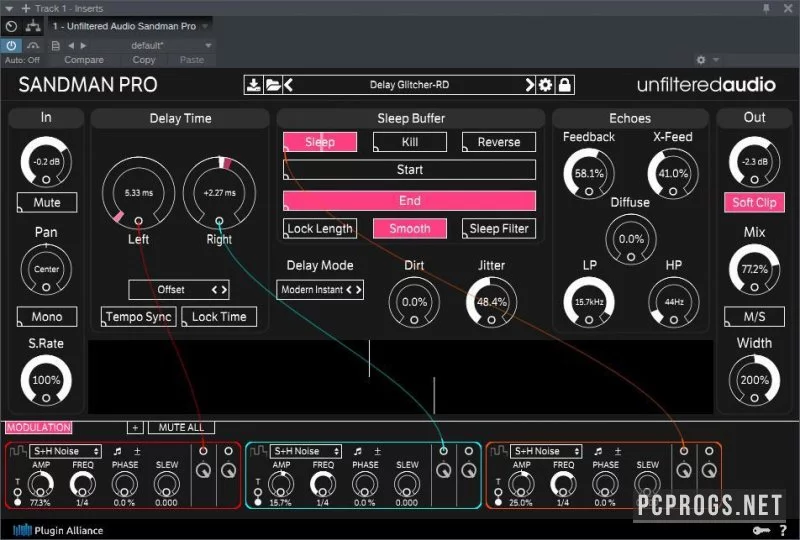800x540 pixels.
Task: Click the Delay Glitcher-RD preset name
Action: click(409, 85)
